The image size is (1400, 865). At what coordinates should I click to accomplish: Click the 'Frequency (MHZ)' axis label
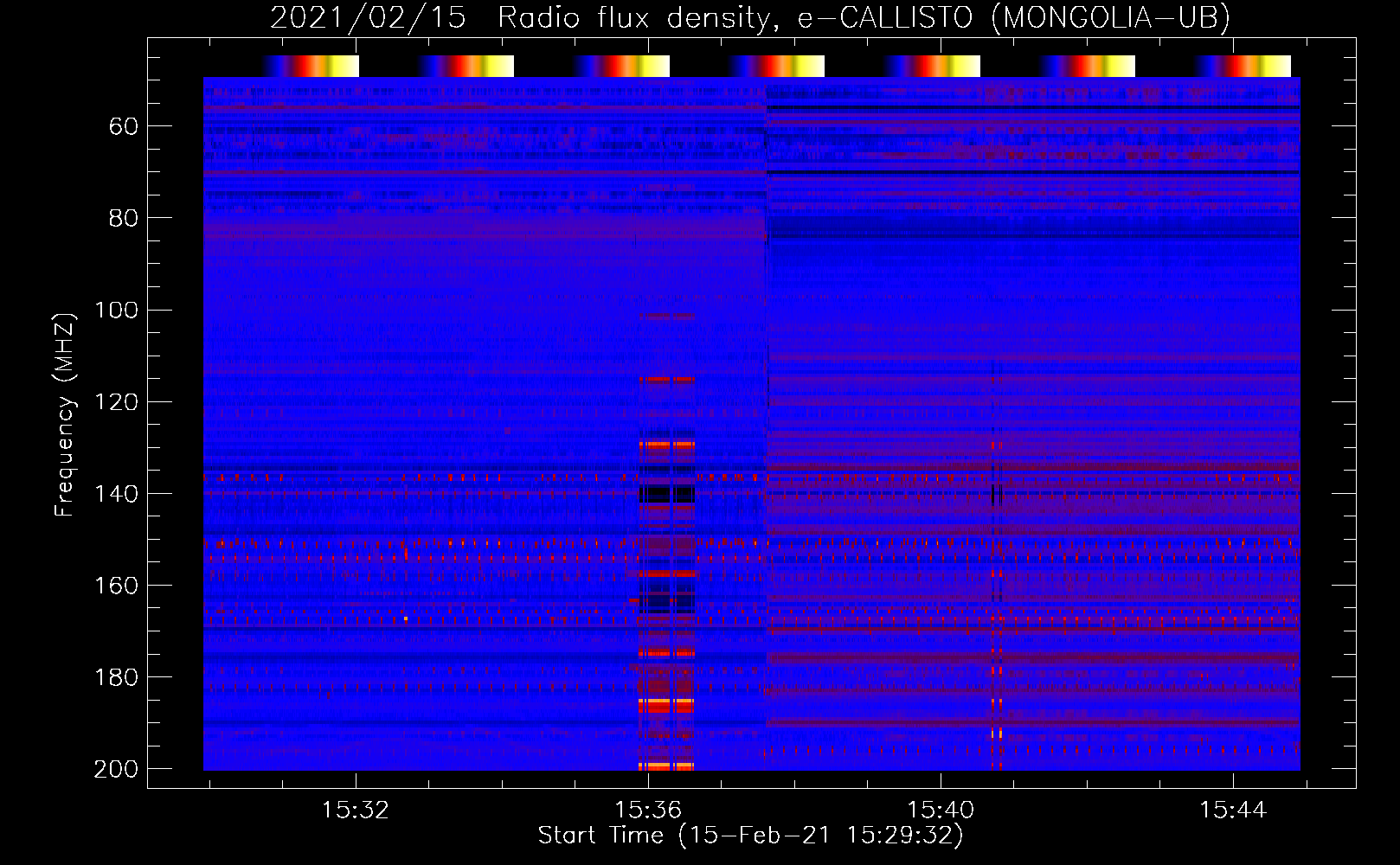pos(65,414)
